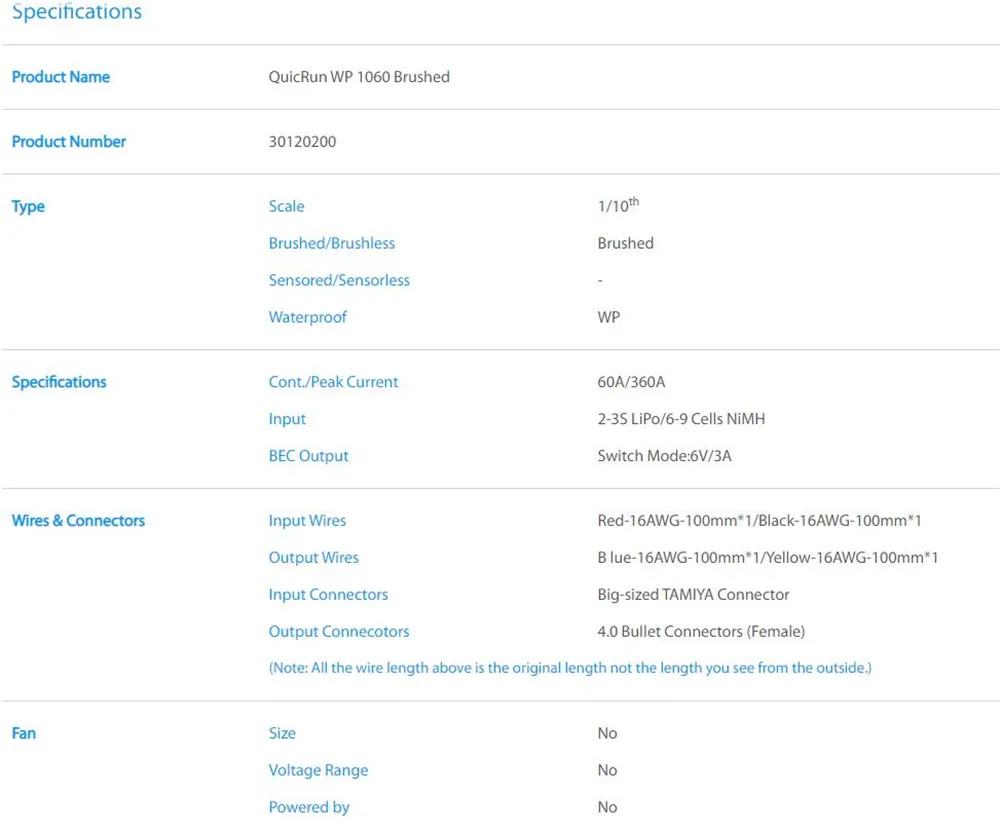Click the Specifications page heading
The height and width of the screenshot is (834, 1000).
(x=77, y=12)
